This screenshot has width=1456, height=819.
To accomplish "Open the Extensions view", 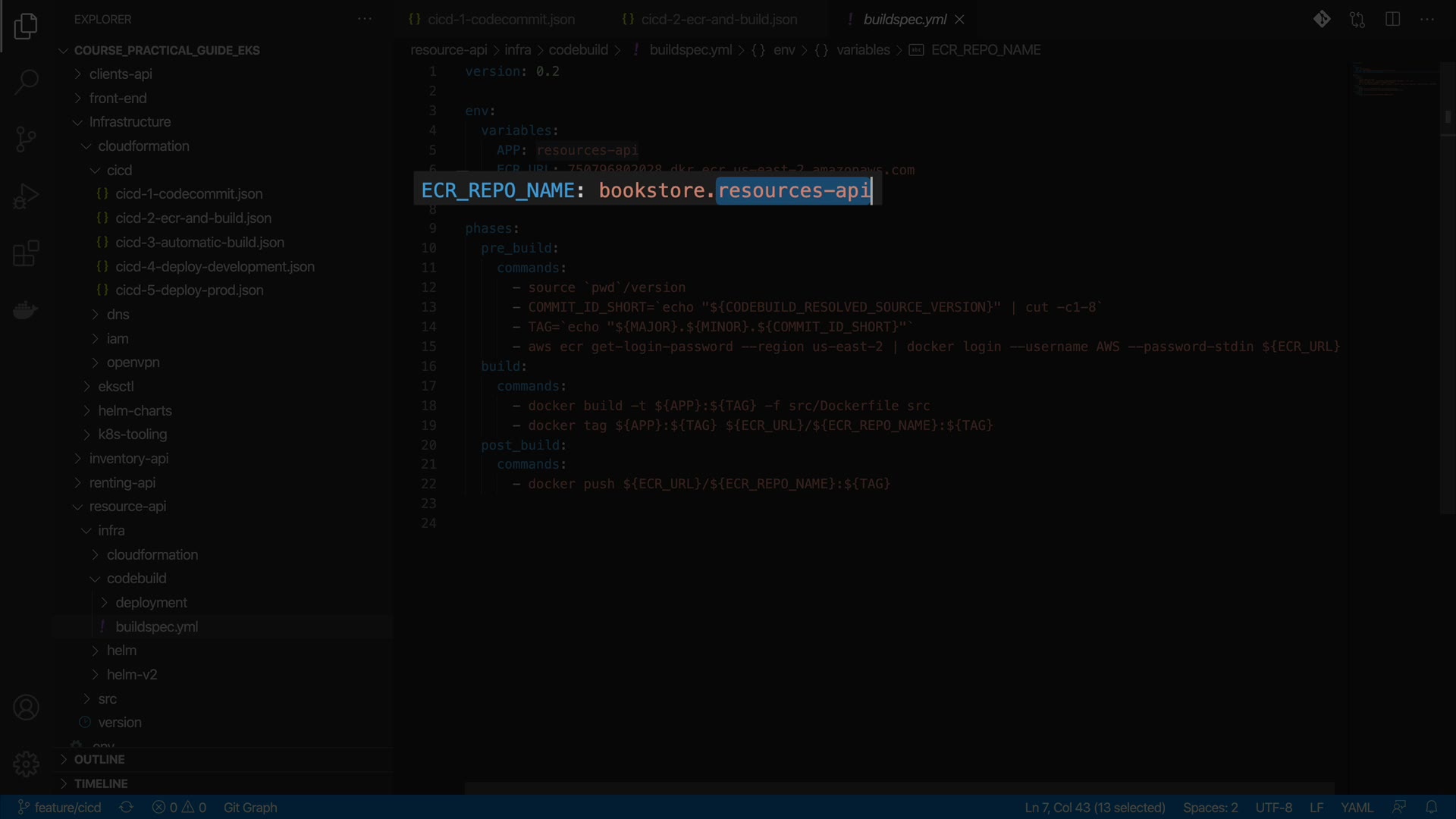I will (x=26, y=253).
